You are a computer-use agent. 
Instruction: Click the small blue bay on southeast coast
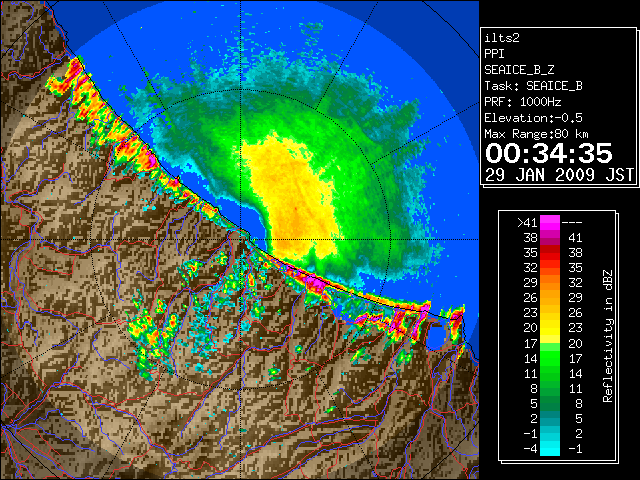[436, 336]
